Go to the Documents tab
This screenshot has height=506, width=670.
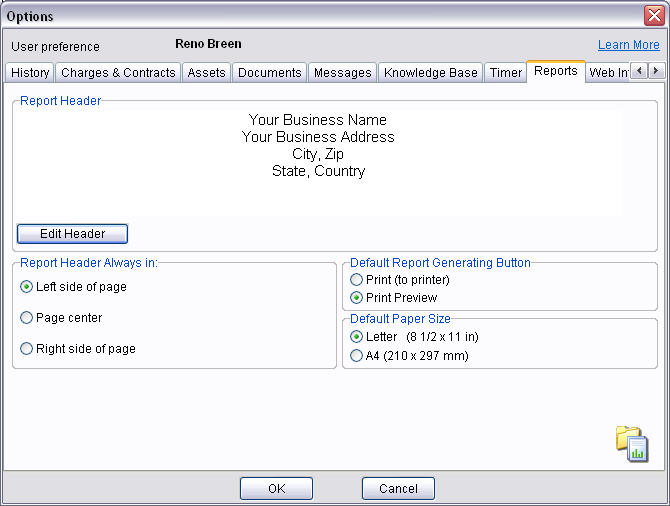coord(269,73)
